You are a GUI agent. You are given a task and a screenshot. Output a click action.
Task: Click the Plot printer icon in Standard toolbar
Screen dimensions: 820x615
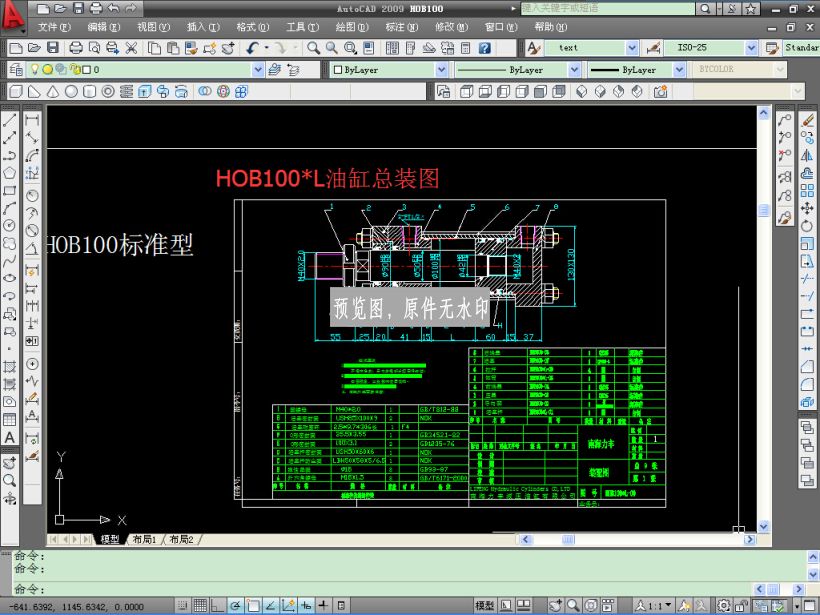[76, 48]
